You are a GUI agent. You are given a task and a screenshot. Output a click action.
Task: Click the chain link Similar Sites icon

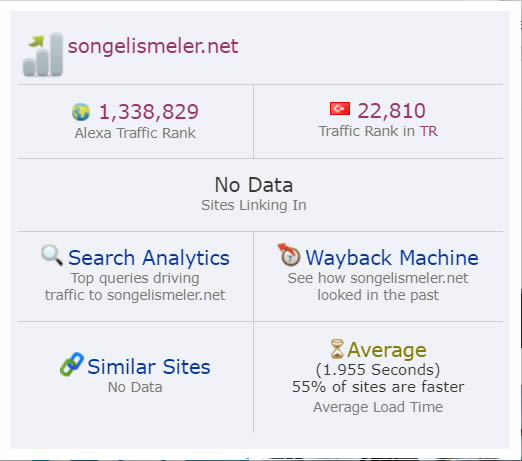(72, 364)
